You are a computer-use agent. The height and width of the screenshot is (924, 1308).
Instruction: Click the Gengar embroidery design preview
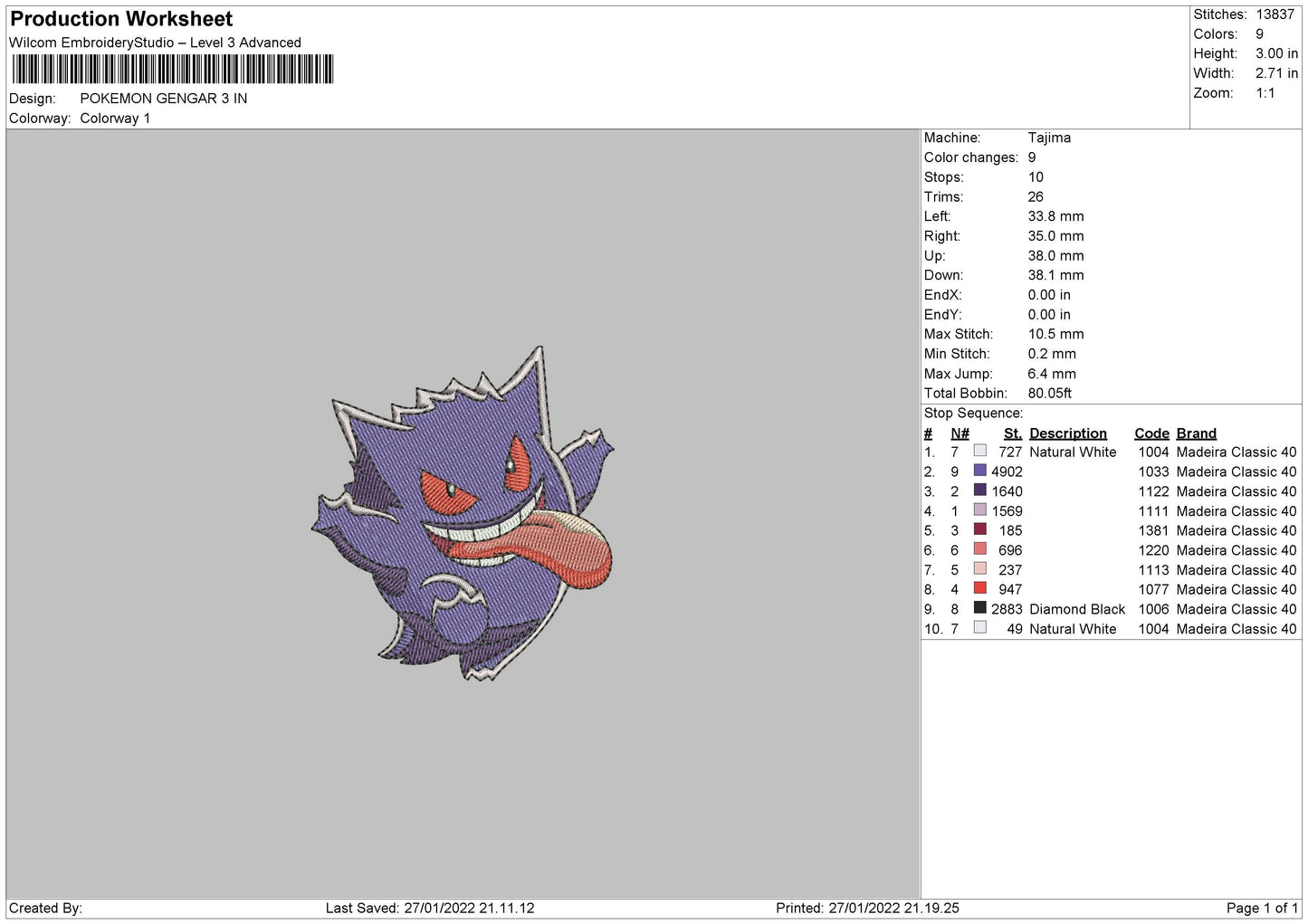[463, 513]
